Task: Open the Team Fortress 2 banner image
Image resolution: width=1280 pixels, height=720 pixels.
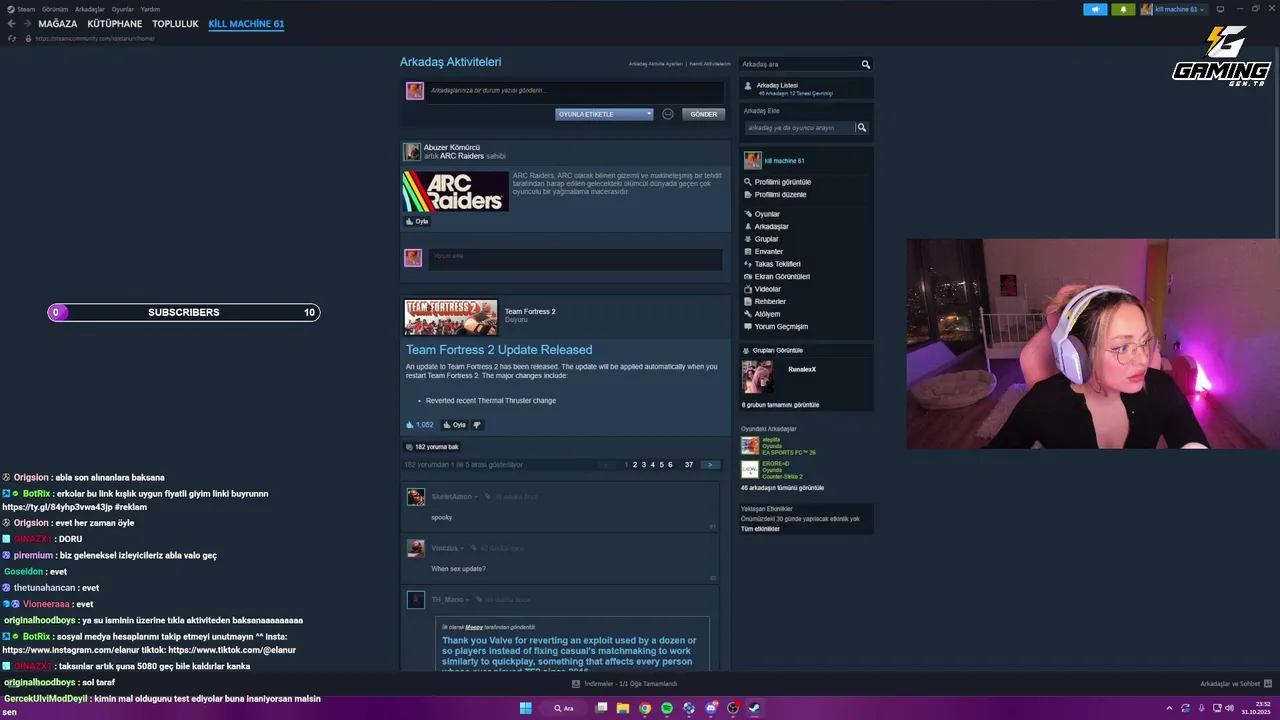Action: [x=450, y=317]
